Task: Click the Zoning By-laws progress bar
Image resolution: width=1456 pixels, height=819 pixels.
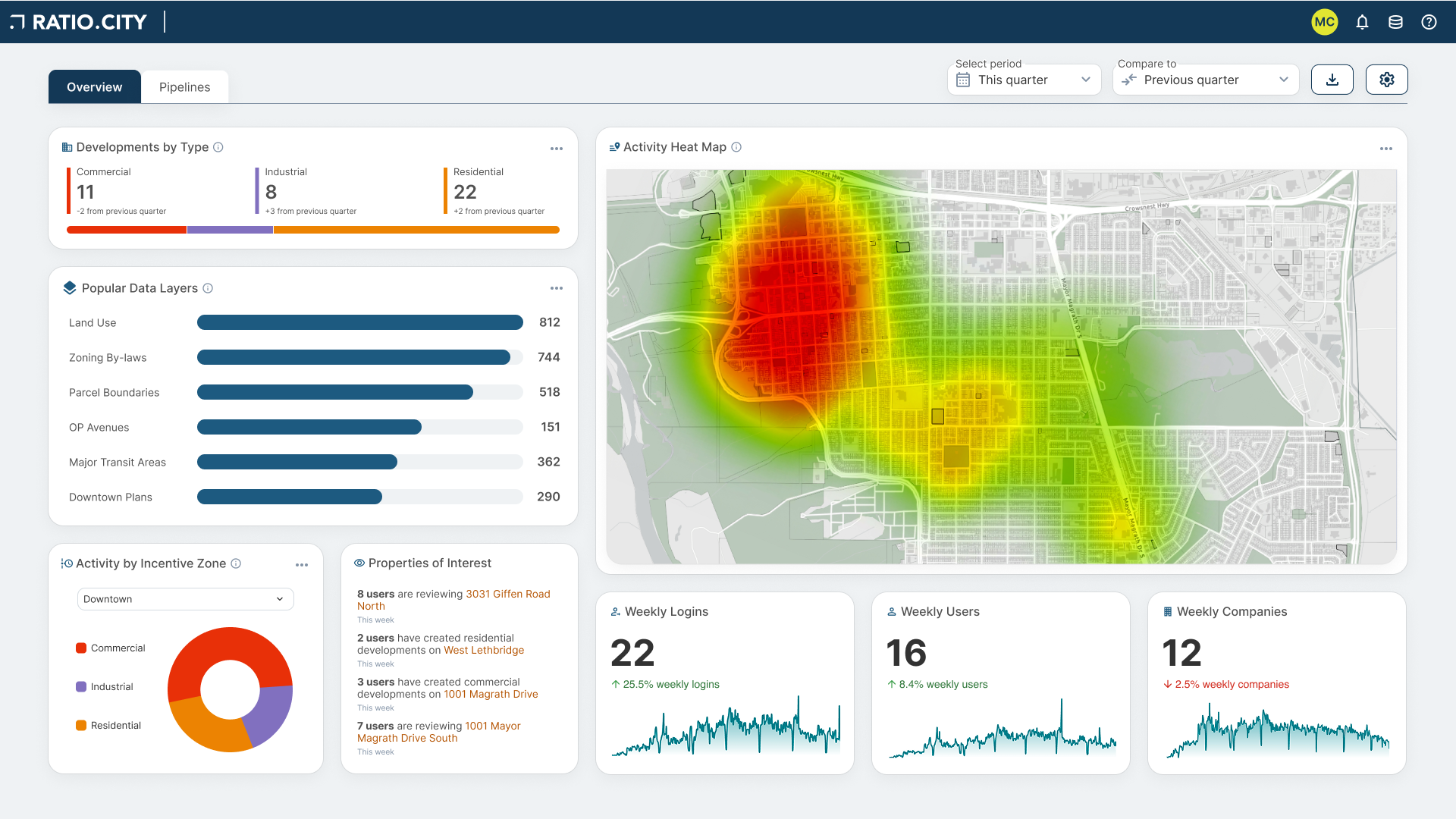Action: pyautogui.click(x=360, y=357)
